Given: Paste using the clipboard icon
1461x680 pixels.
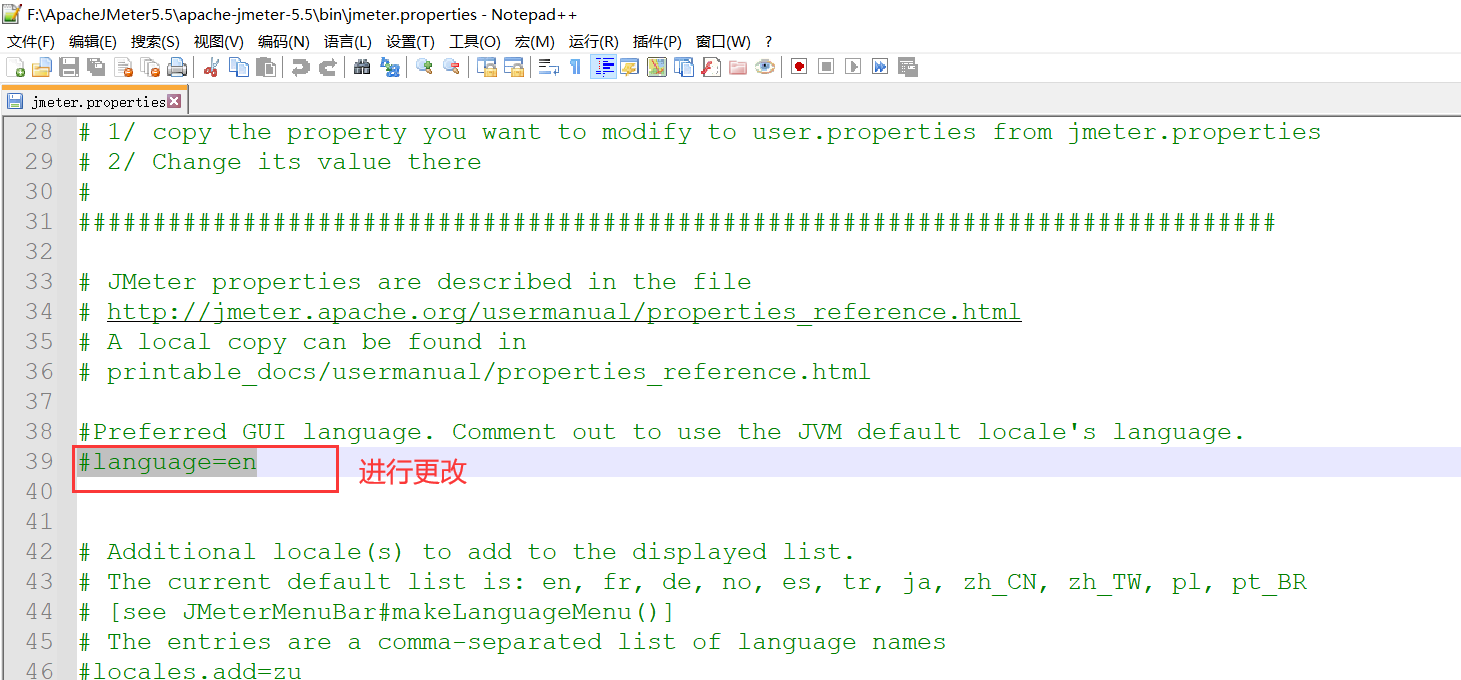Looking at the screenshot, I should pyautogui.click(x=266, y=67).
